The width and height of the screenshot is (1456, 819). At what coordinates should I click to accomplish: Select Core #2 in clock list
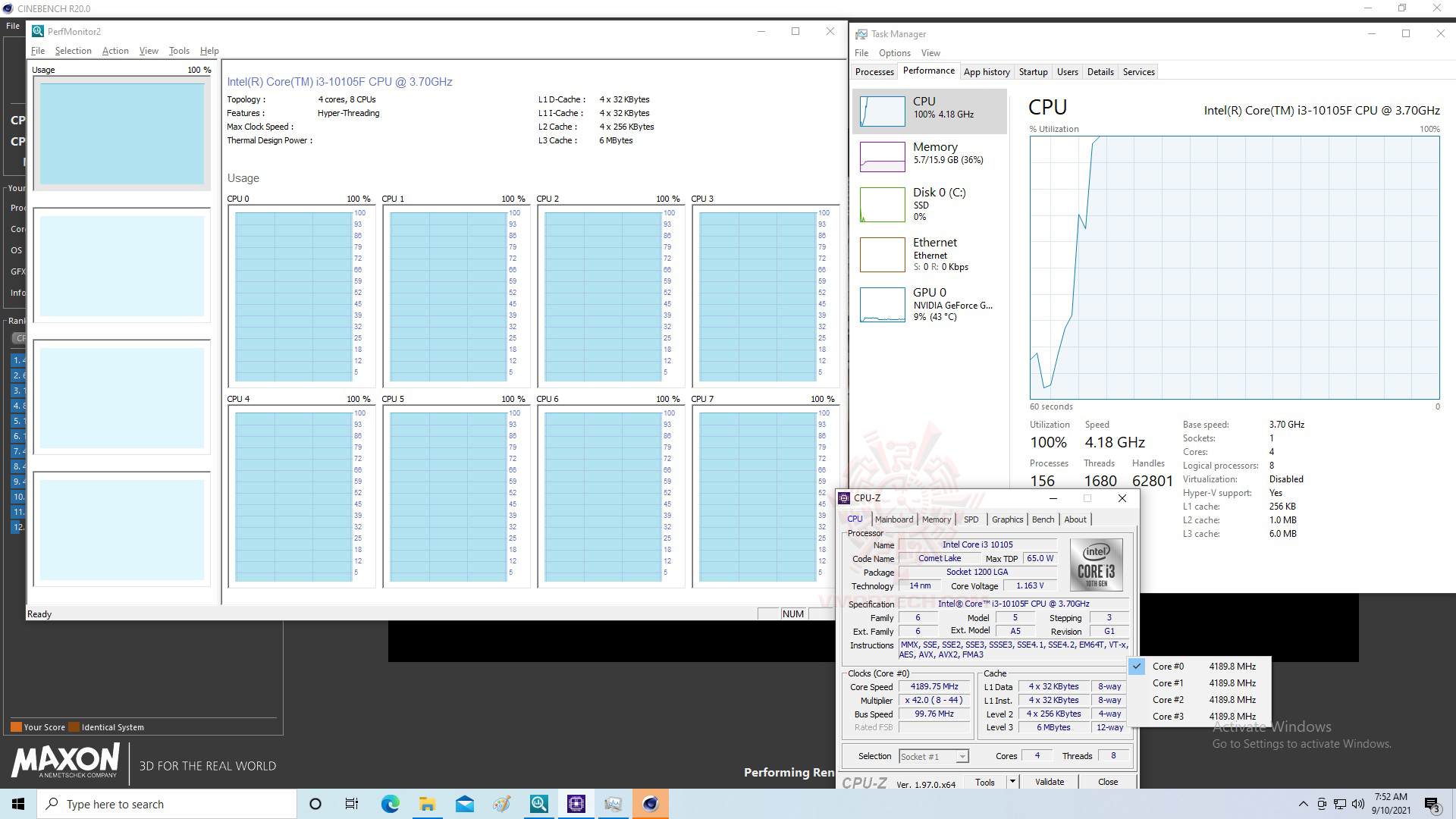click(x=1168, y=700)
